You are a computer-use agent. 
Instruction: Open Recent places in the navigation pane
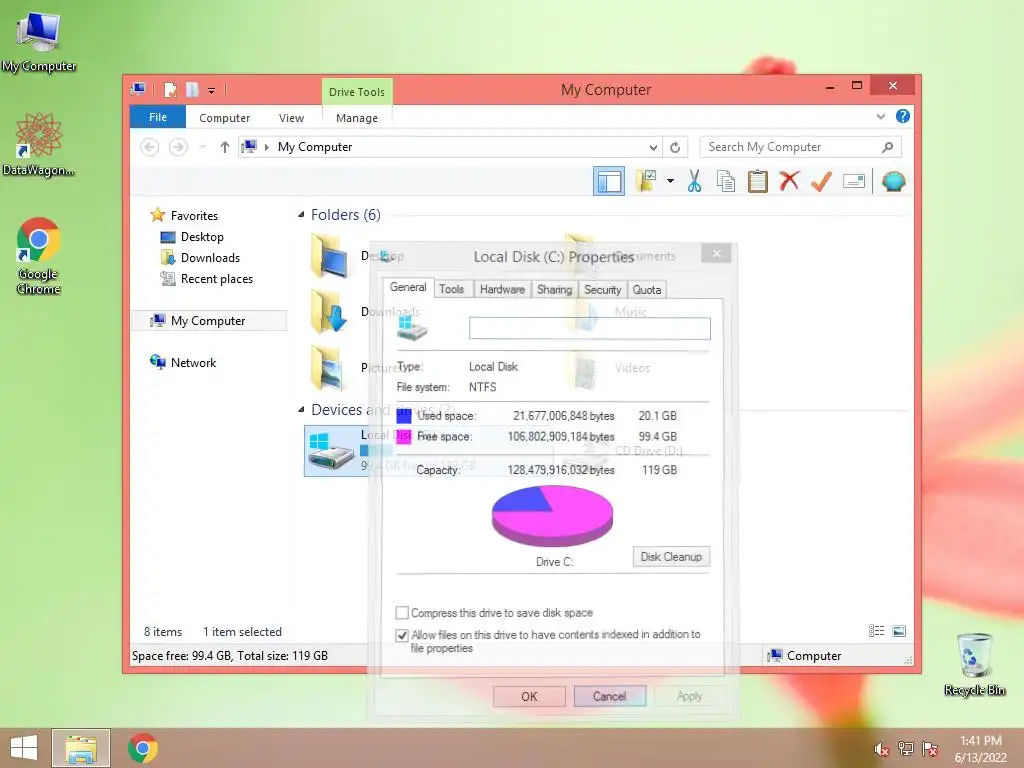(216, 279)
